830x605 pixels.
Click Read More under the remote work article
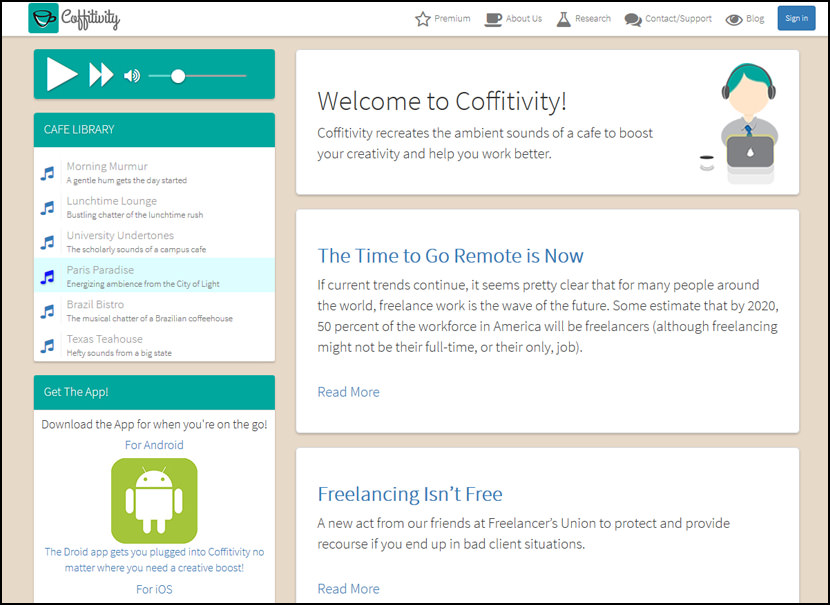point(348,392)
